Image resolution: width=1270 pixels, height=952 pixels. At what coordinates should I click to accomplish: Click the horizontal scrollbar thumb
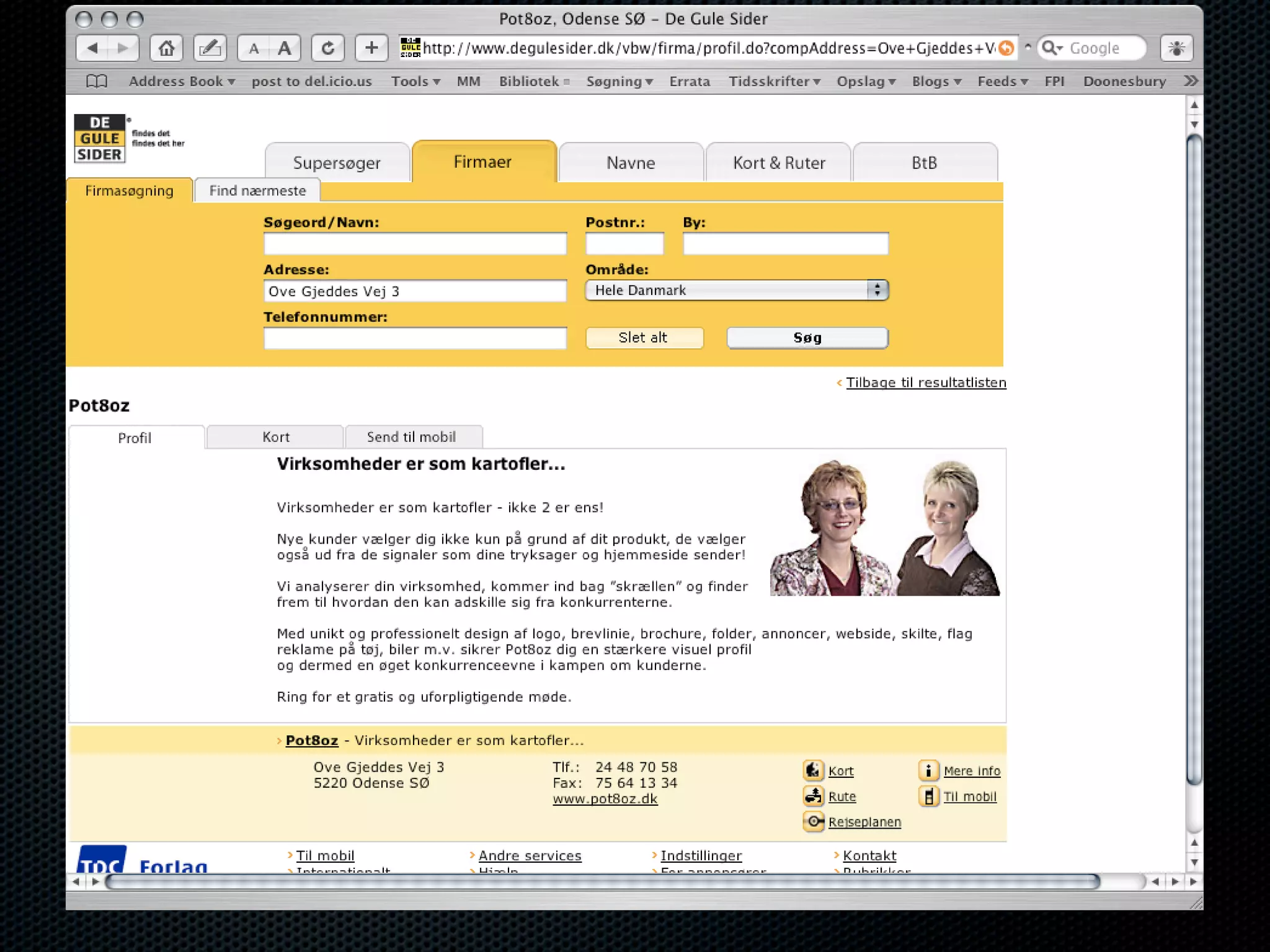[x=602, y=881]
